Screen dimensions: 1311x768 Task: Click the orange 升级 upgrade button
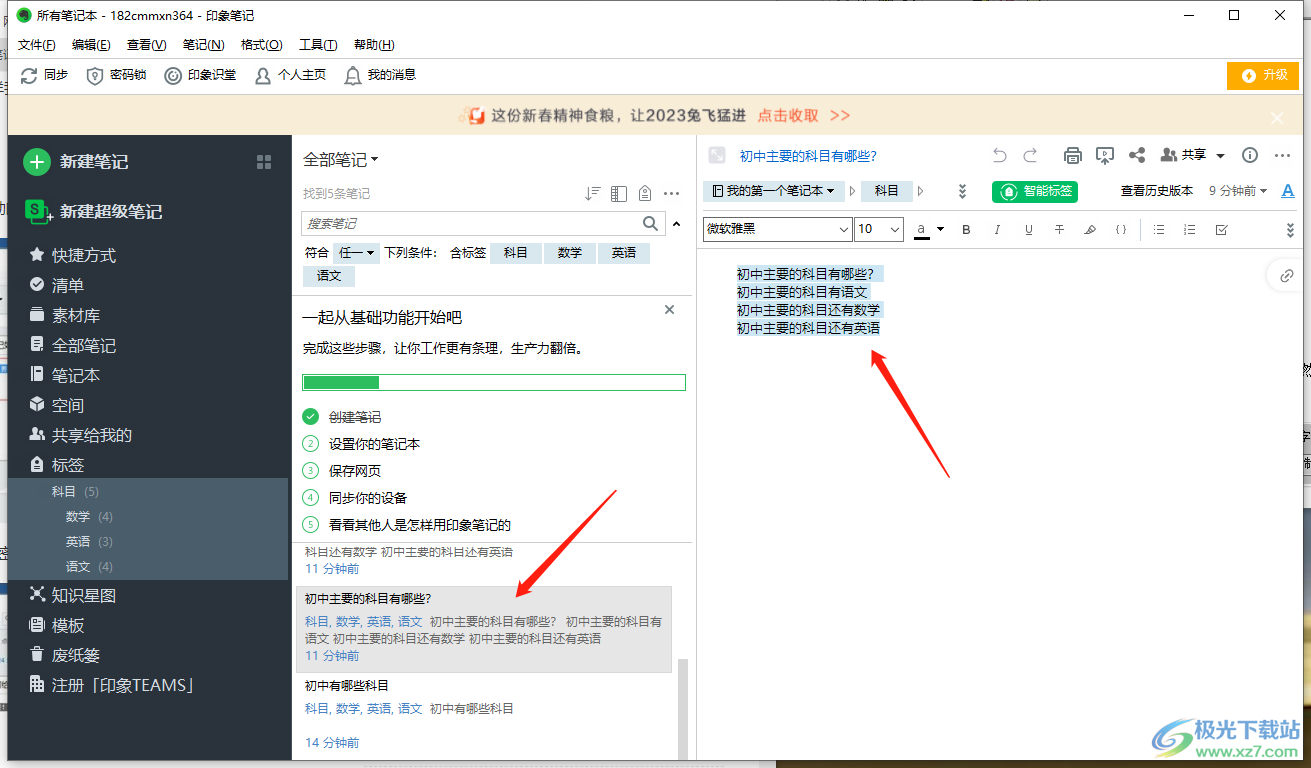[x=1263, y=75]
